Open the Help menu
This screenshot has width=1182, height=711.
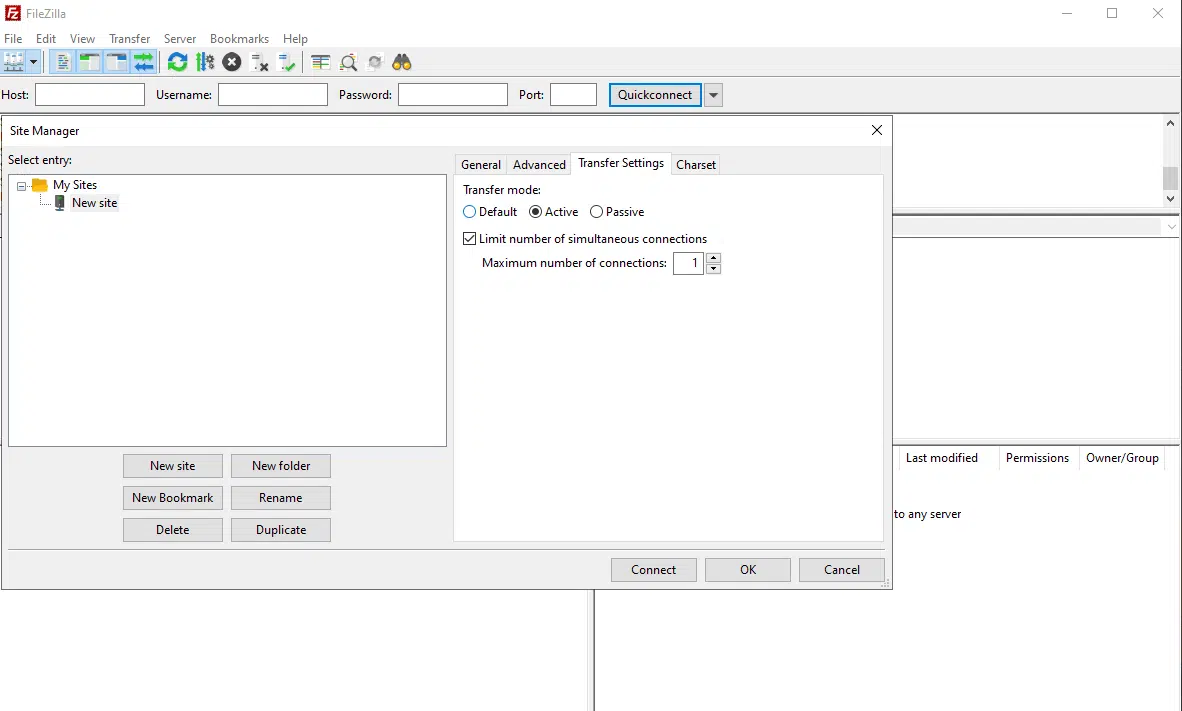click(x=295, y=38)
